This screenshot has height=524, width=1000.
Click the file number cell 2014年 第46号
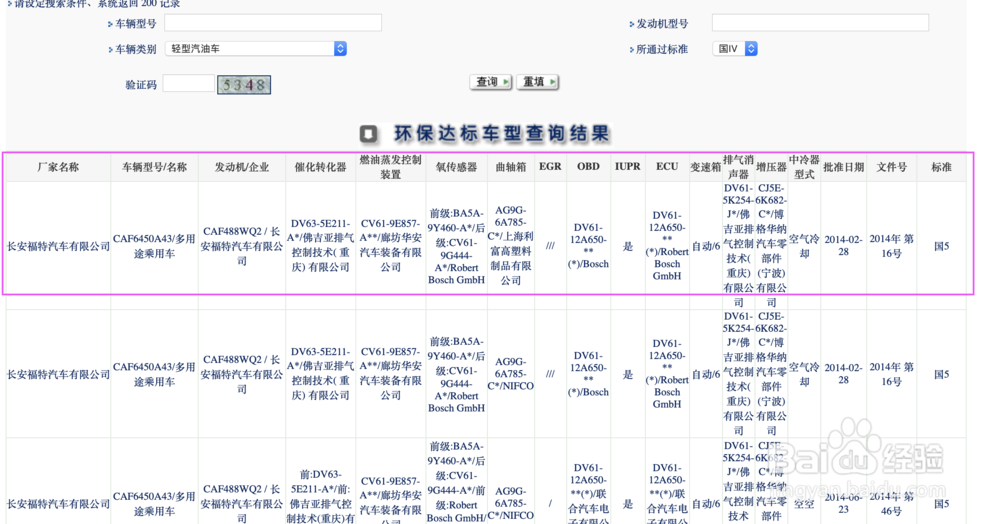coord(892,504)
